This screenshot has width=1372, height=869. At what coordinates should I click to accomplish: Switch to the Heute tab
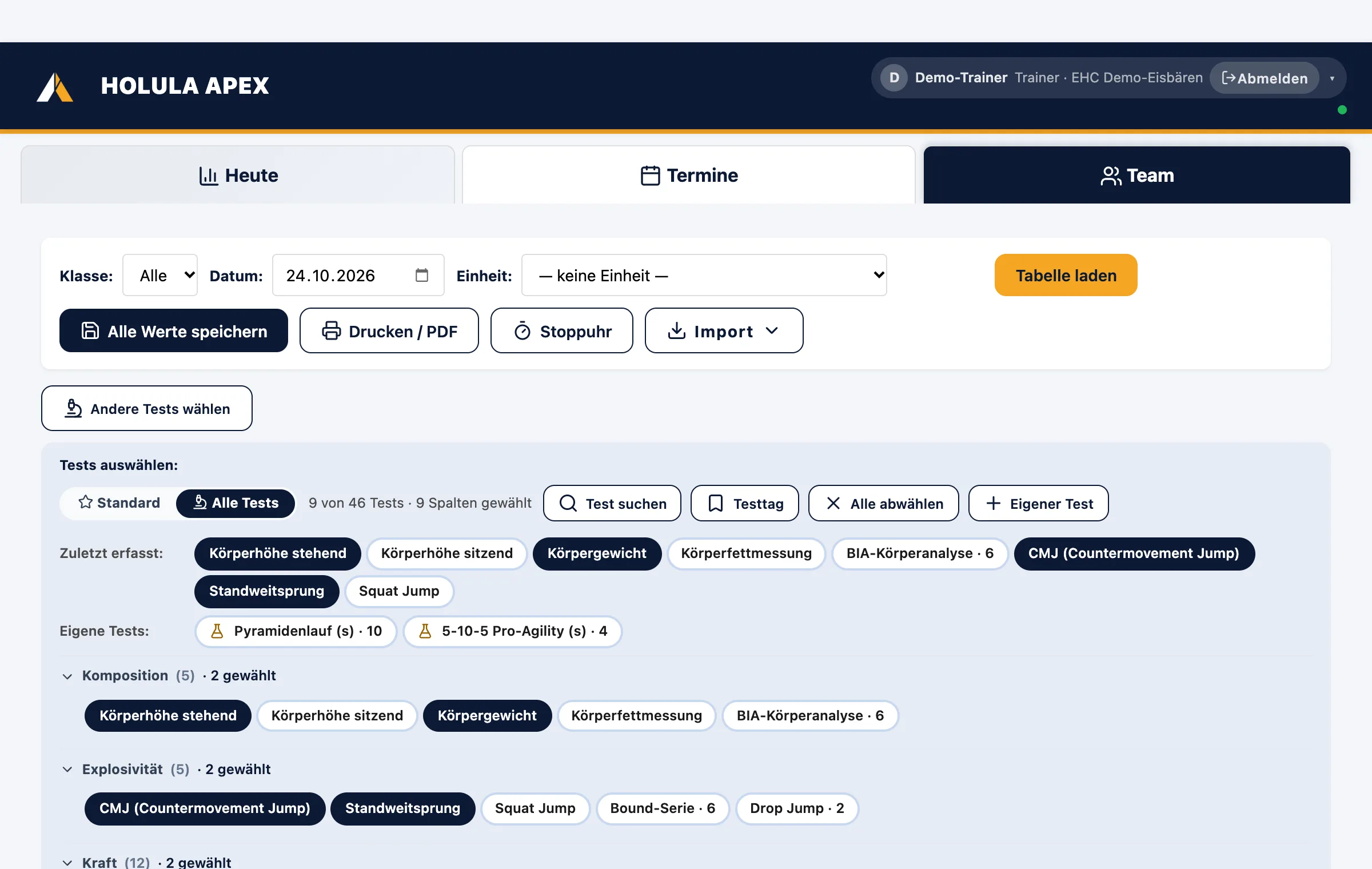[x=238, y=175]
